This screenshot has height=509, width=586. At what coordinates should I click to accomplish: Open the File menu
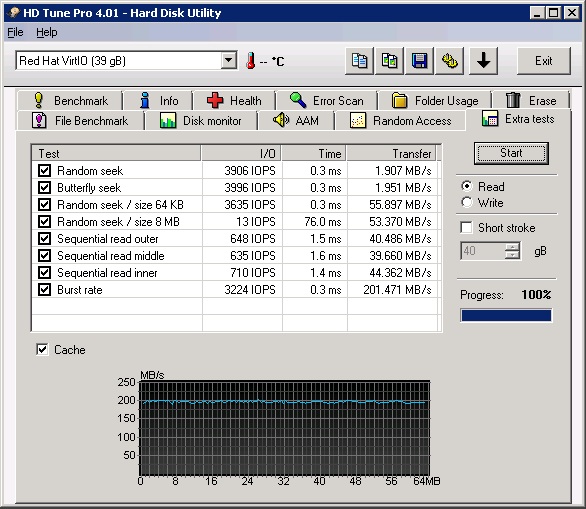click(15, 32)
